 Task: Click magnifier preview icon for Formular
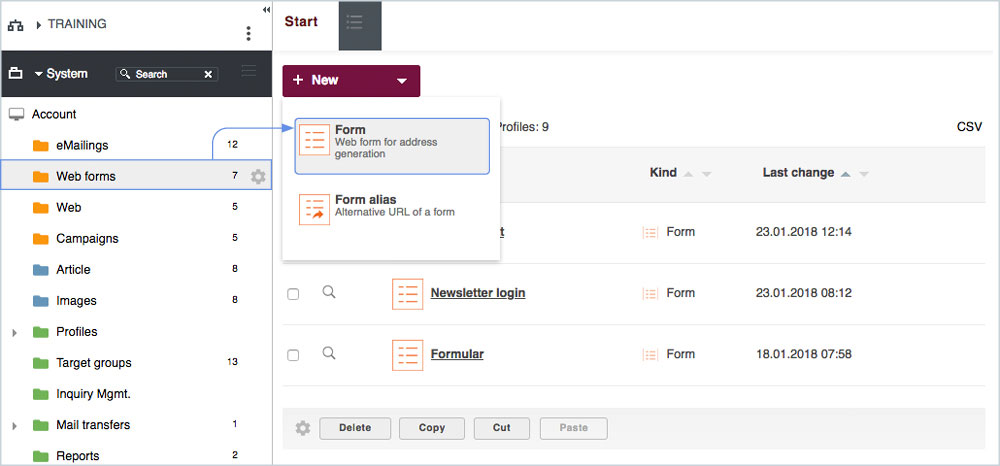click(329, 354)
